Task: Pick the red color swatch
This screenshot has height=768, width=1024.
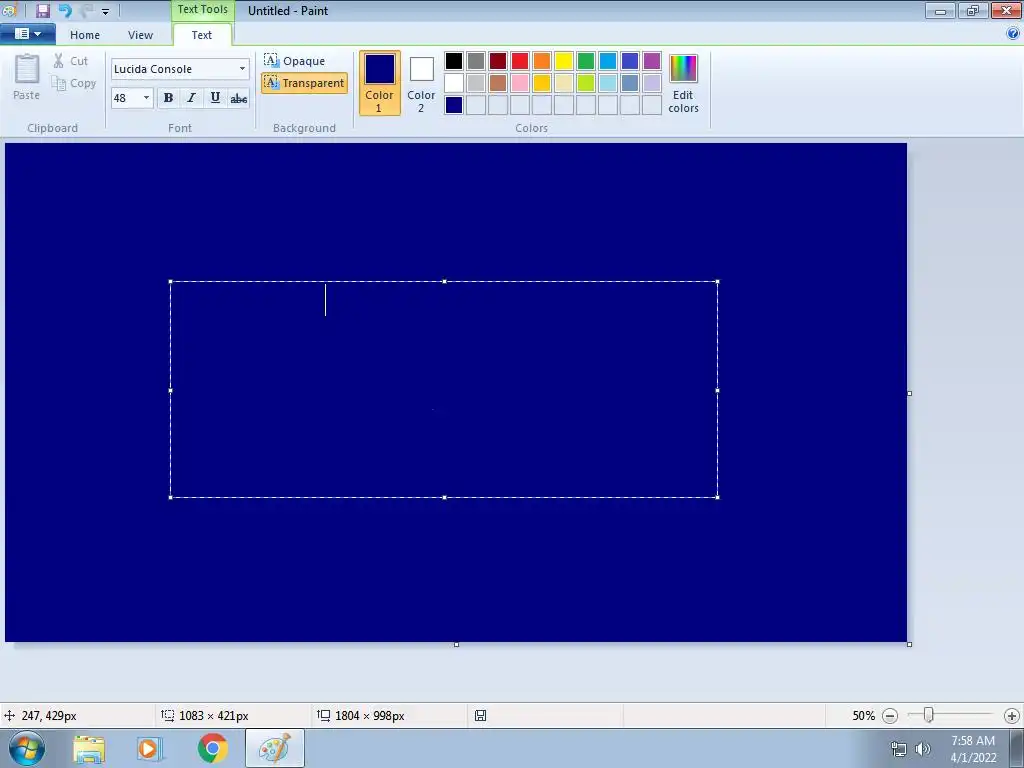Action: (520, 61)
